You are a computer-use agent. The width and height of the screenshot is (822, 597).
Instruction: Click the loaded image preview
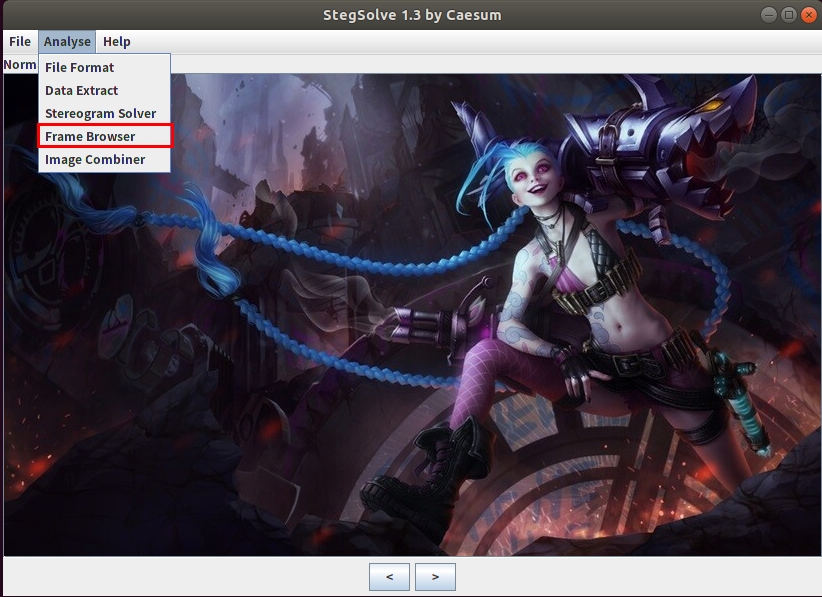point(412,314)
